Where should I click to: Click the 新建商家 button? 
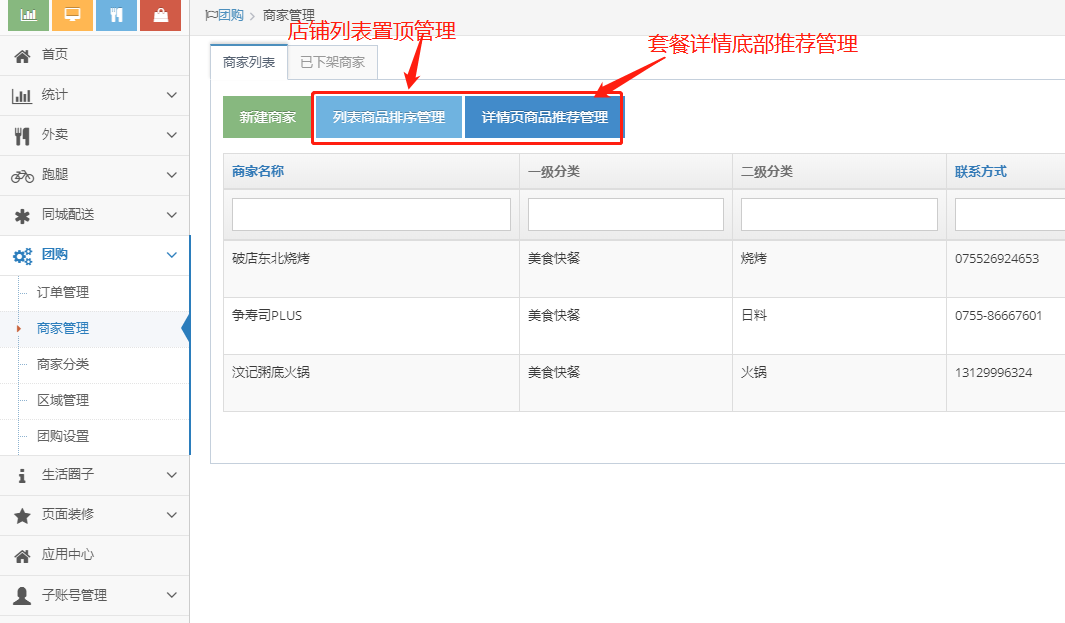[x=267, y=117]
